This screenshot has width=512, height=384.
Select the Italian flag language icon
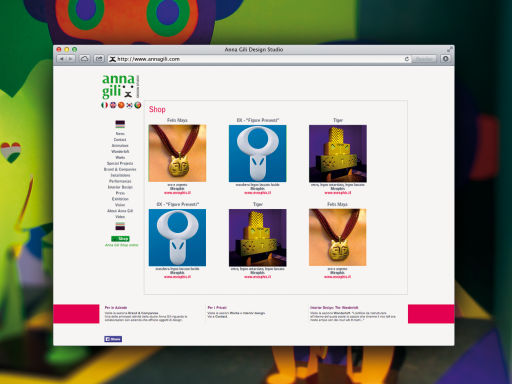click(104, 105)
